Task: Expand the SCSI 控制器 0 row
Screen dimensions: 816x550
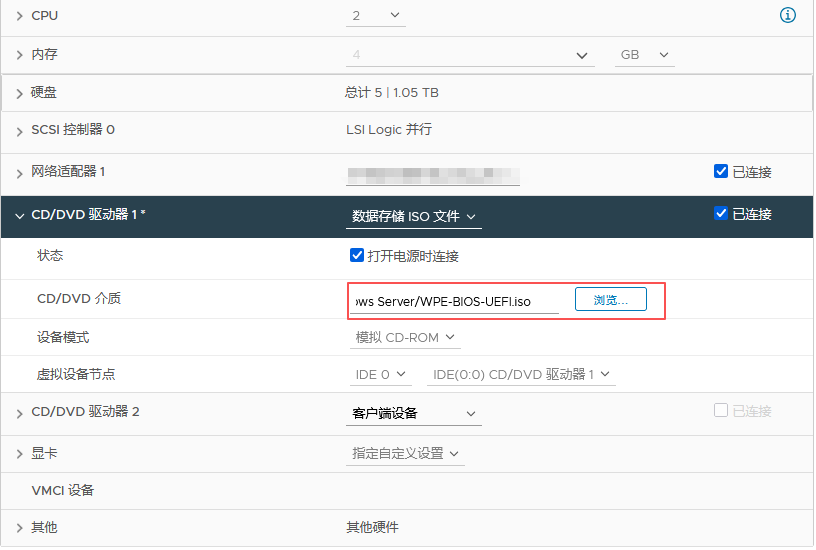Action: click(x=20, y=130)
